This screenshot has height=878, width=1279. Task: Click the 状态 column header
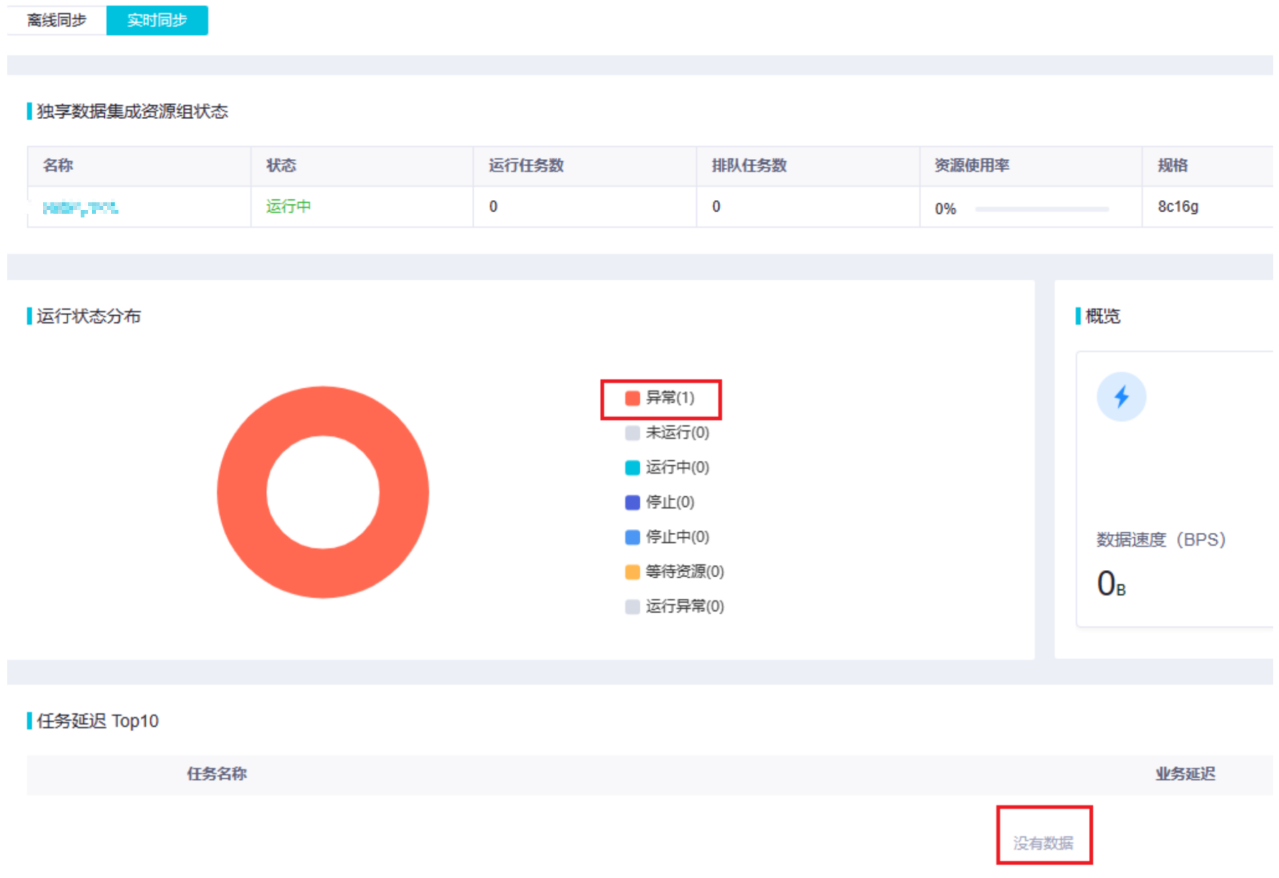[281, 165]
